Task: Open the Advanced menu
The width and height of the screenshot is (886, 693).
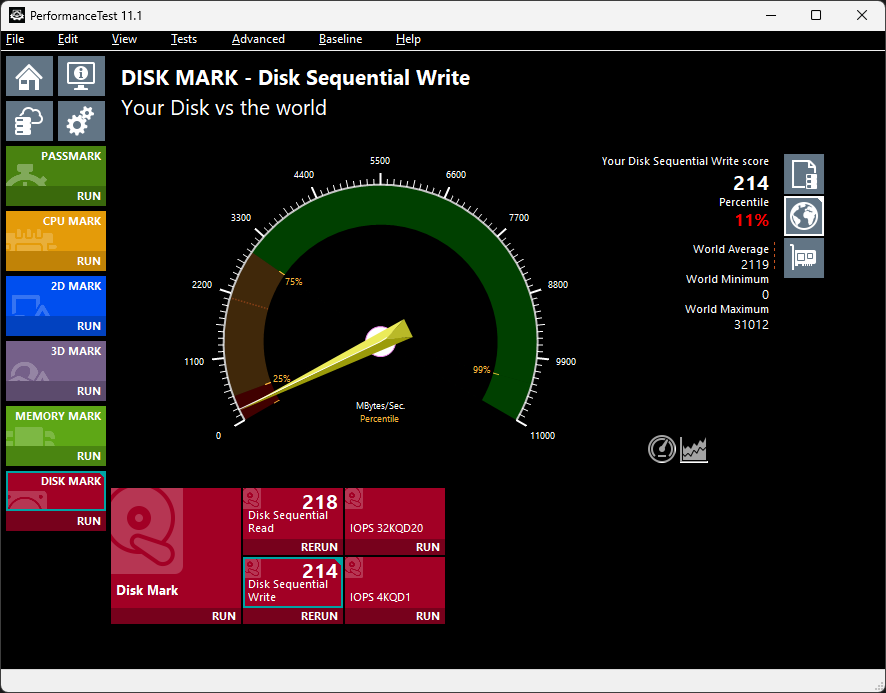Action: [258, 39]
